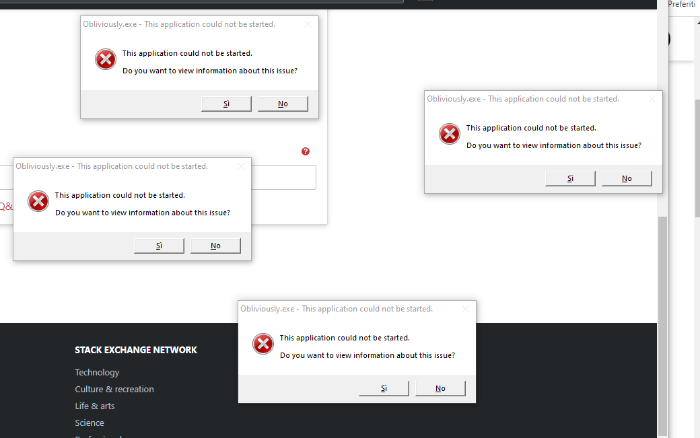Click the red error icon in rightmost dialog
Image resolution: width=700 pixels, height=438 pixels.
tap(450, 134)
